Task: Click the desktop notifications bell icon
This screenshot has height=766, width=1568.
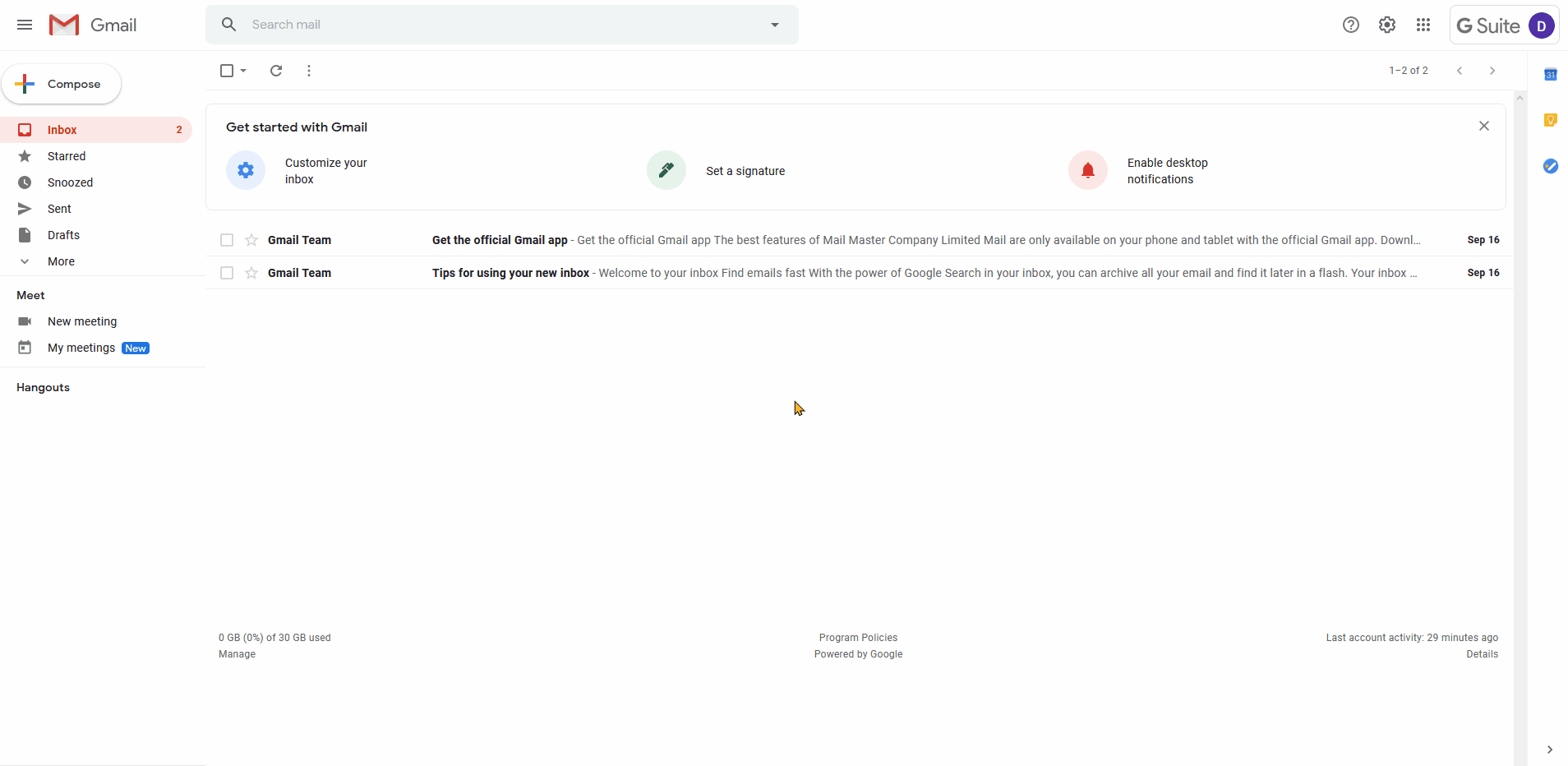Action: coord(1088,170)
